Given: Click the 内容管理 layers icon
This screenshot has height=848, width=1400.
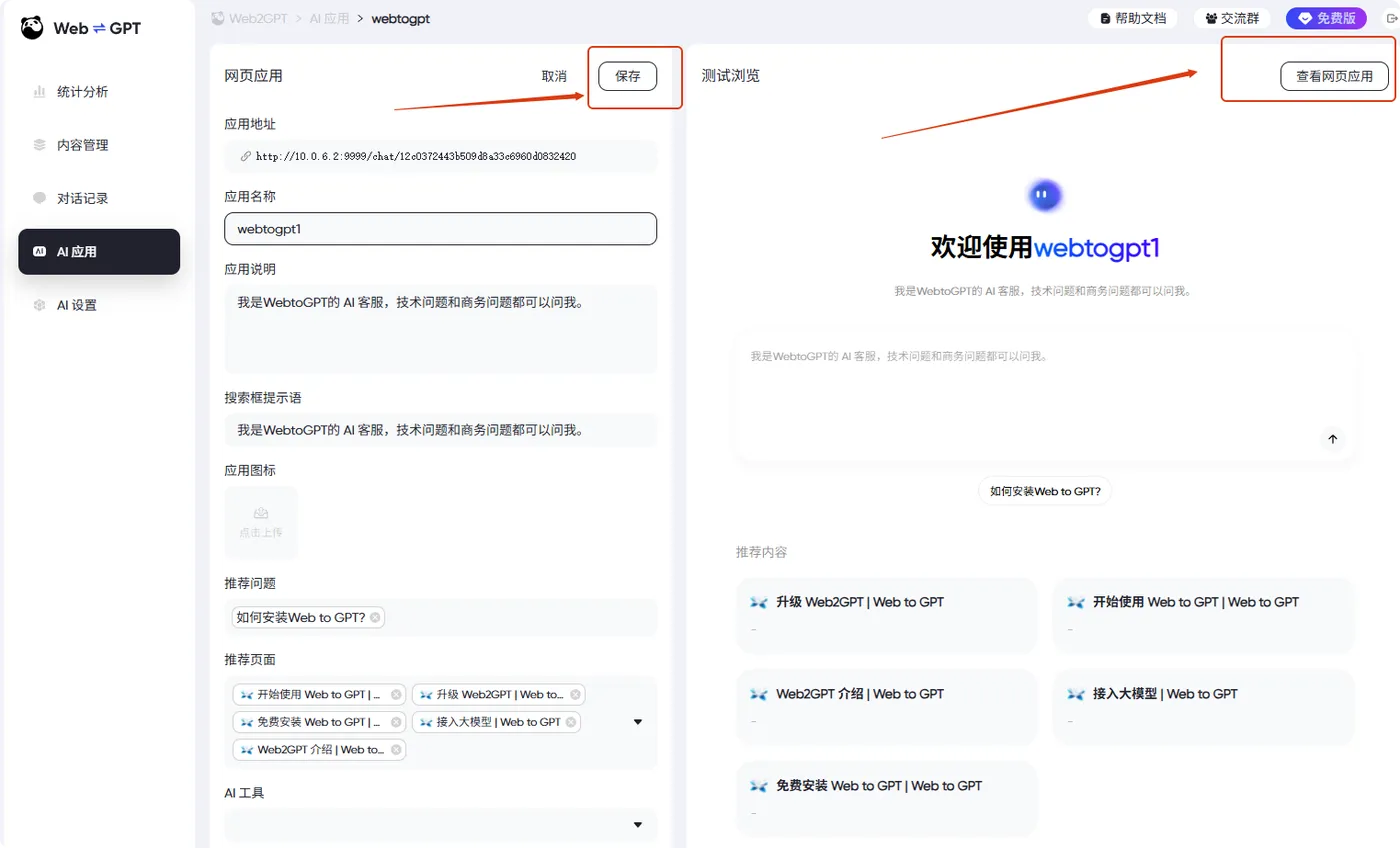Looking at the screenshot, I should click(x=39, y=145).
